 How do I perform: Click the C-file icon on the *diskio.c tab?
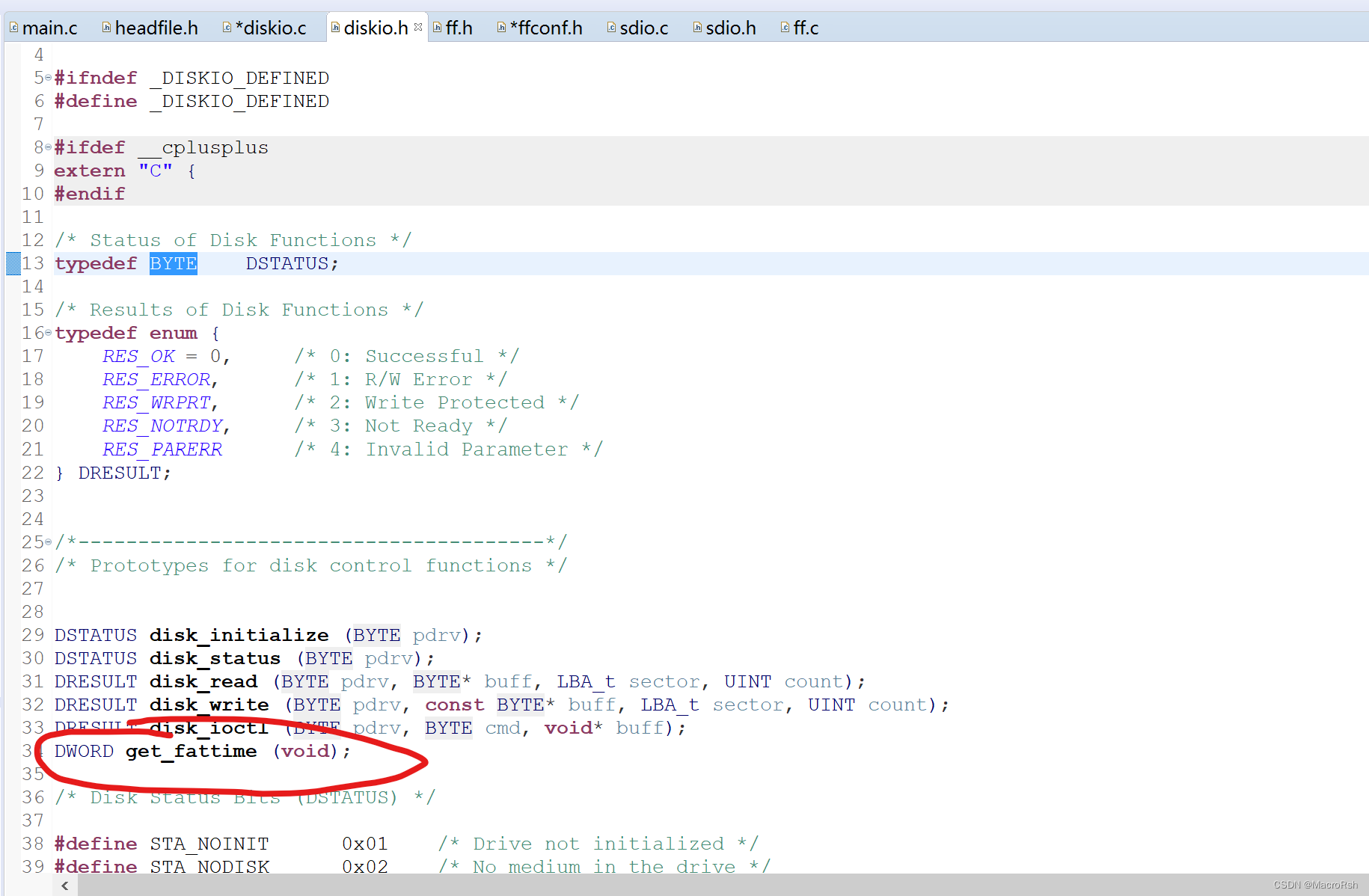[227, 27]
